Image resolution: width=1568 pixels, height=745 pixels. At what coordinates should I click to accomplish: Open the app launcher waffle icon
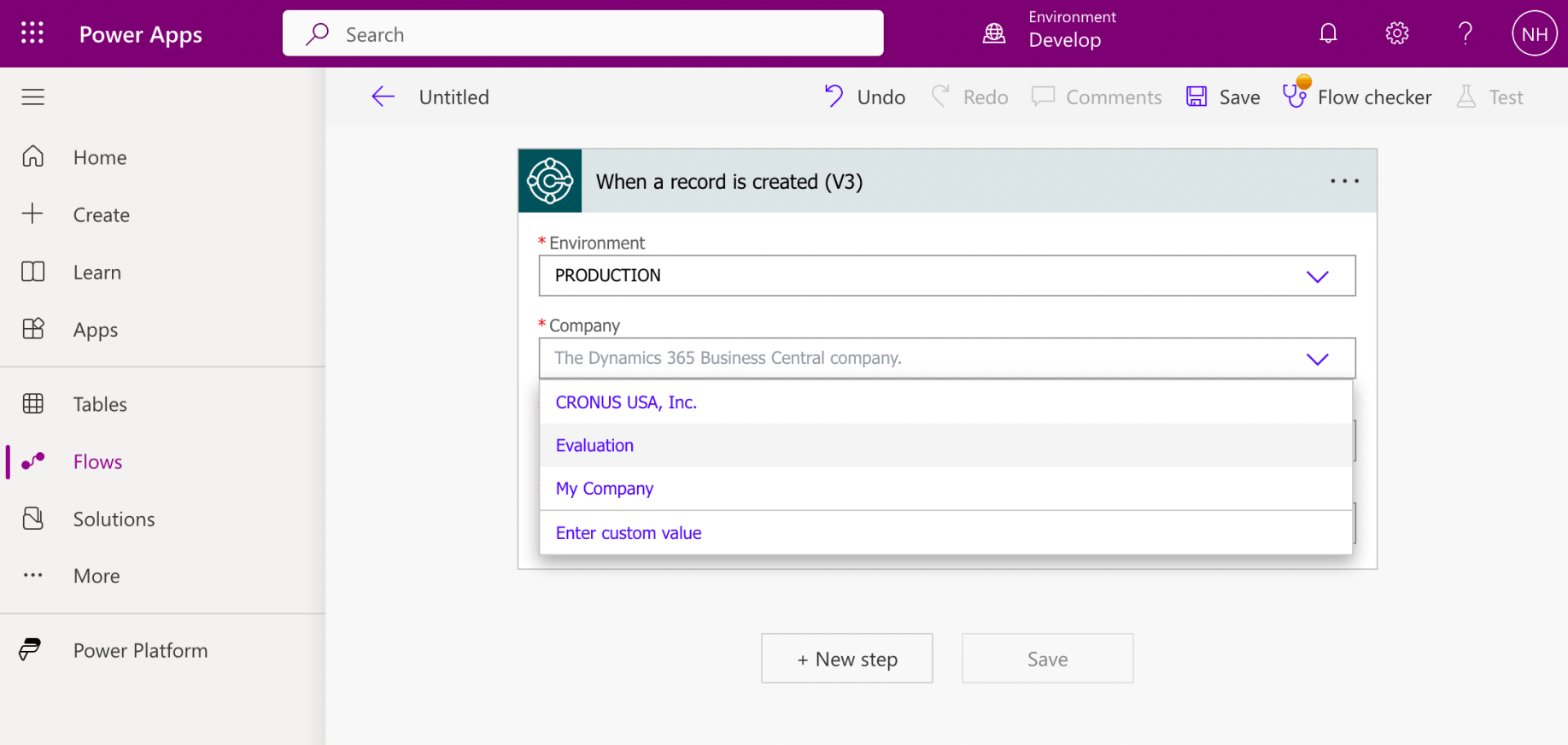point(32,33)
